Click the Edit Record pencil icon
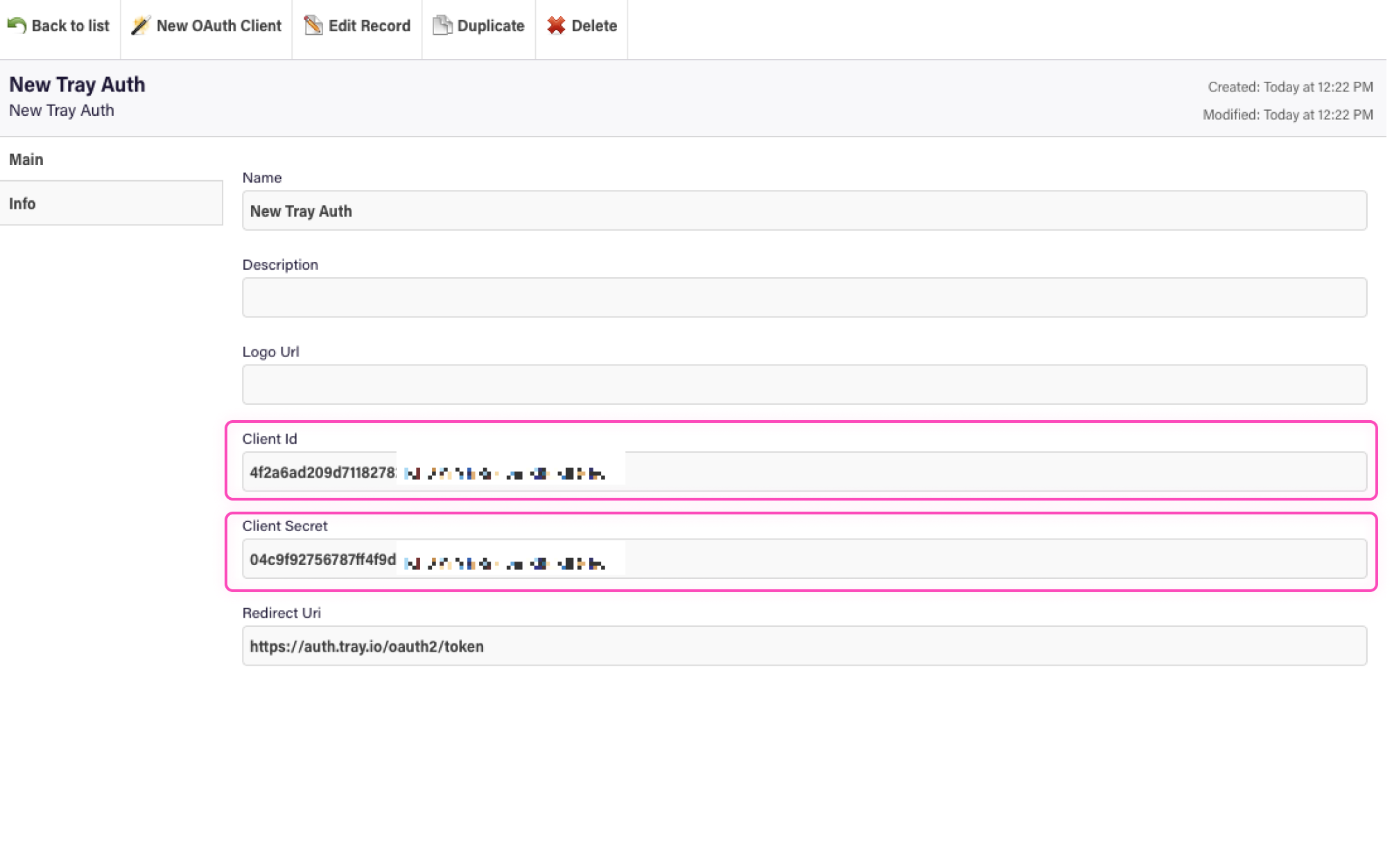The width and height of the screenshot is (1392, 868). pyautogui.click(x=313, y=26)
